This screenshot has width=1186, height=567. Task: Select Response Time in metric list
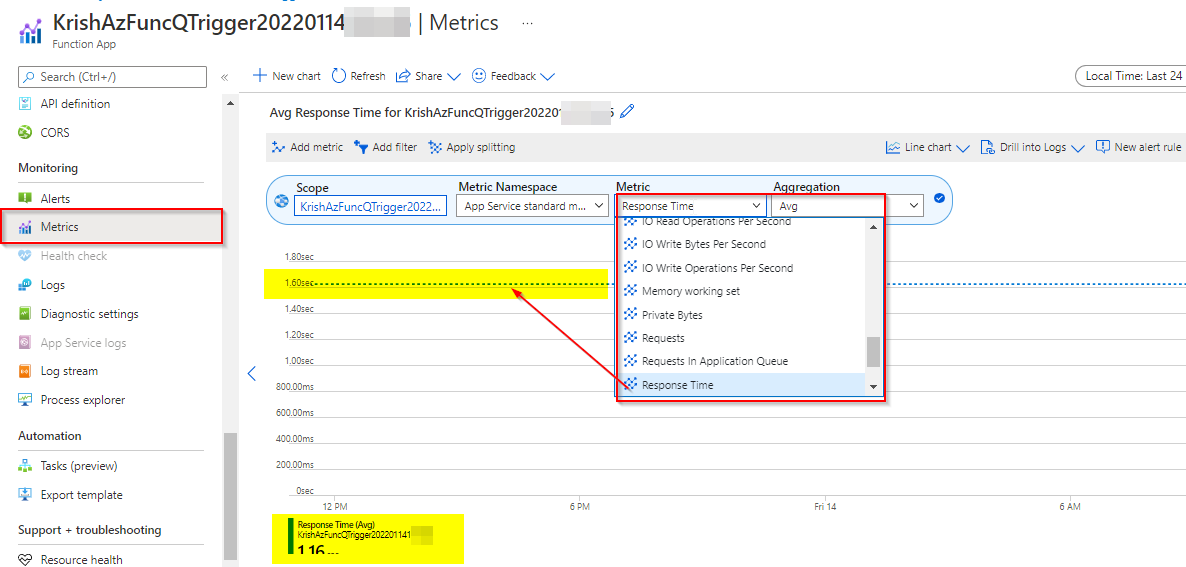click(x=741, y=385)
